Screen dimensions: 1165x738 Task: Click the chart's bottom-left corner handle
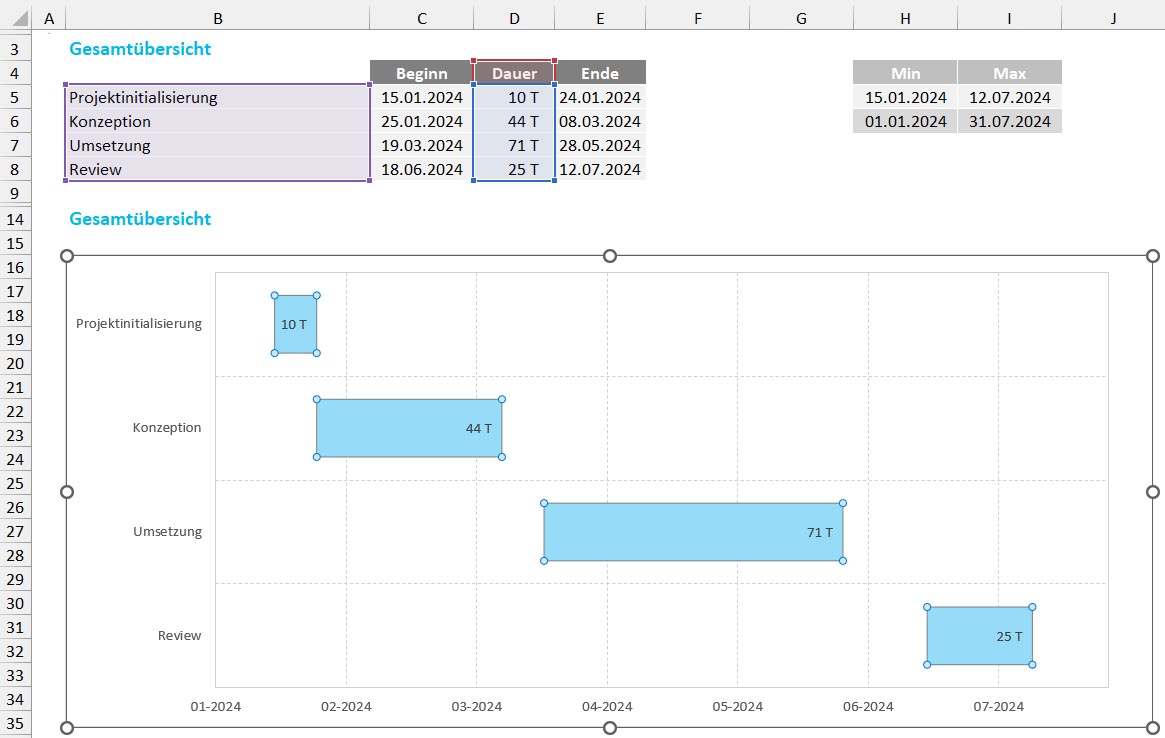pyautogui.click(x=68, y=727)
